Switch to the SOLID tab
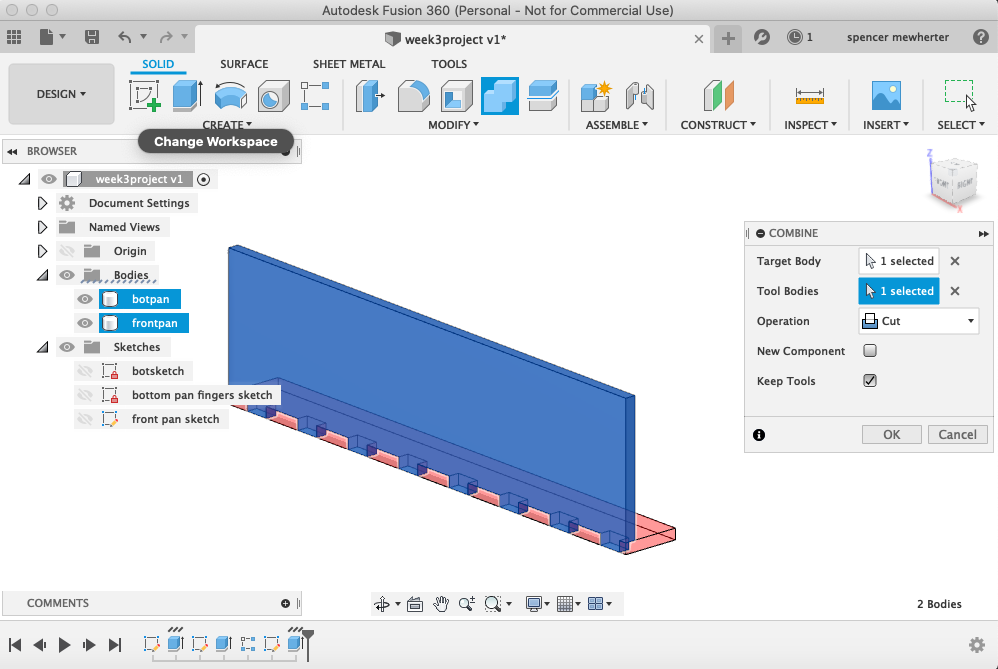The height and width of the screenshot is (669, 998). [158, 64]
